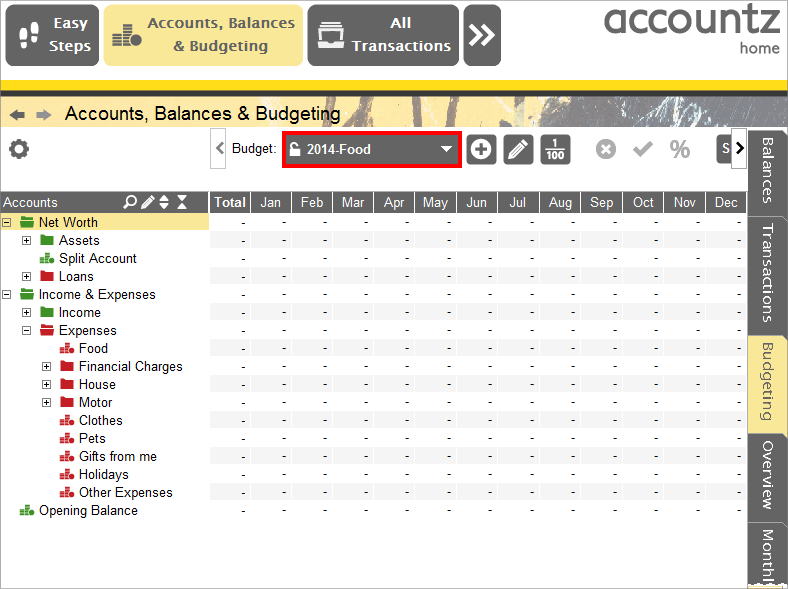Click the Jun column header

476,203
